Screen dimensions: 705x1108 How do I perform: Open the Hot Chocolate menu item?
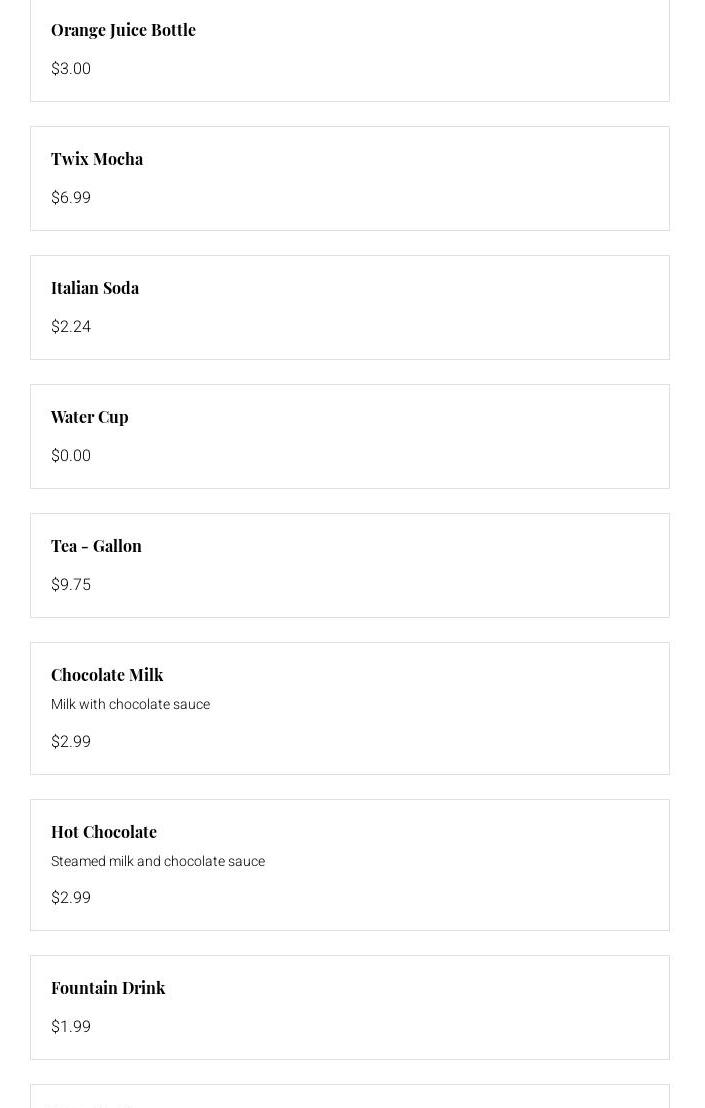click(x=104, y=832)
